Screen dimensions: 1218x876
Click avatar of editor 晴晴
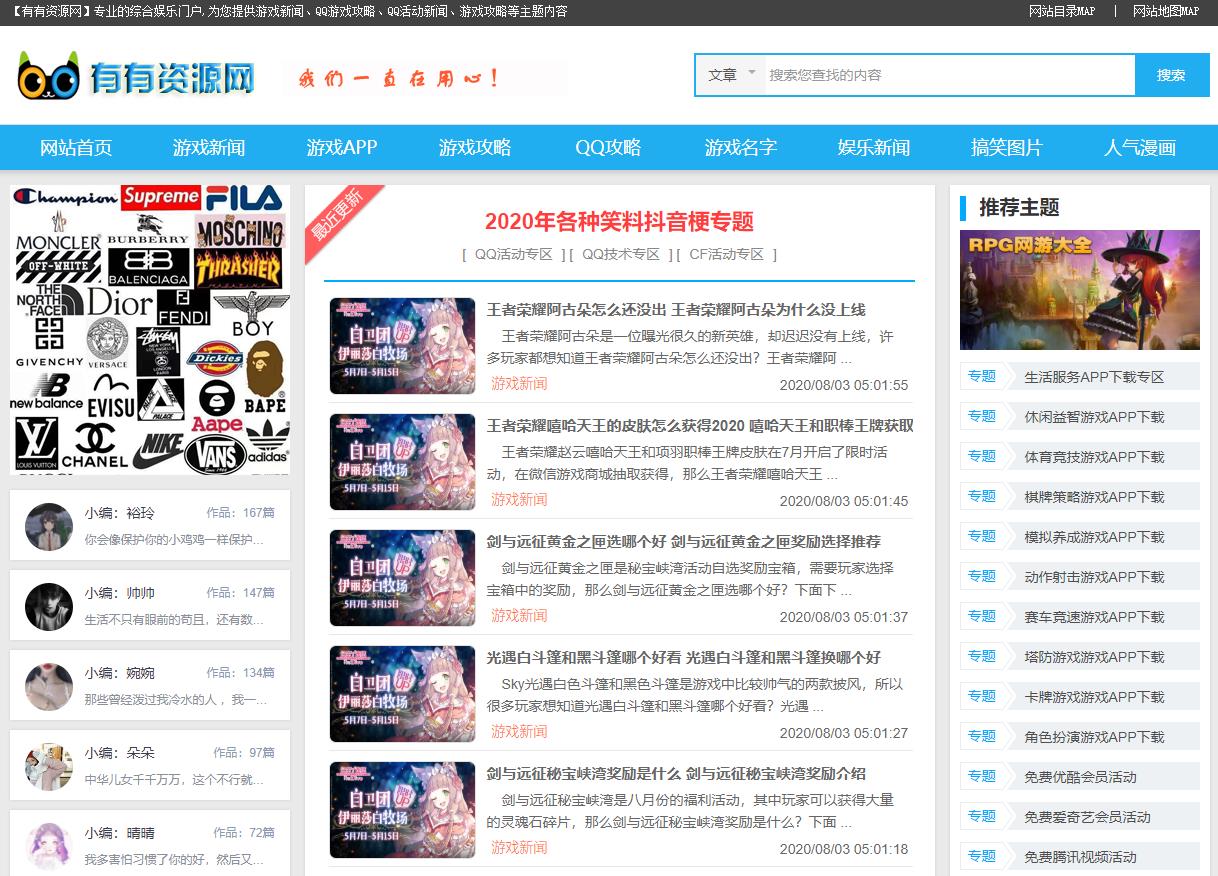49,847
